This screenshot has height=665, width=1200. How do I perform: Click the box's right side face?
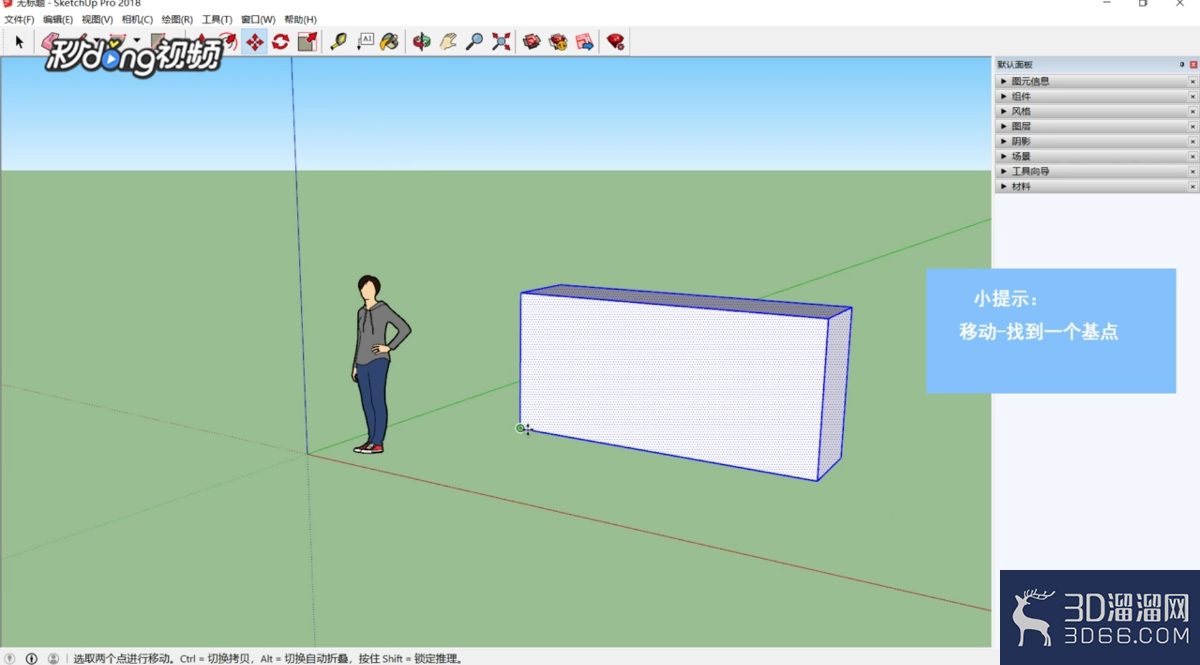[835, 394]
